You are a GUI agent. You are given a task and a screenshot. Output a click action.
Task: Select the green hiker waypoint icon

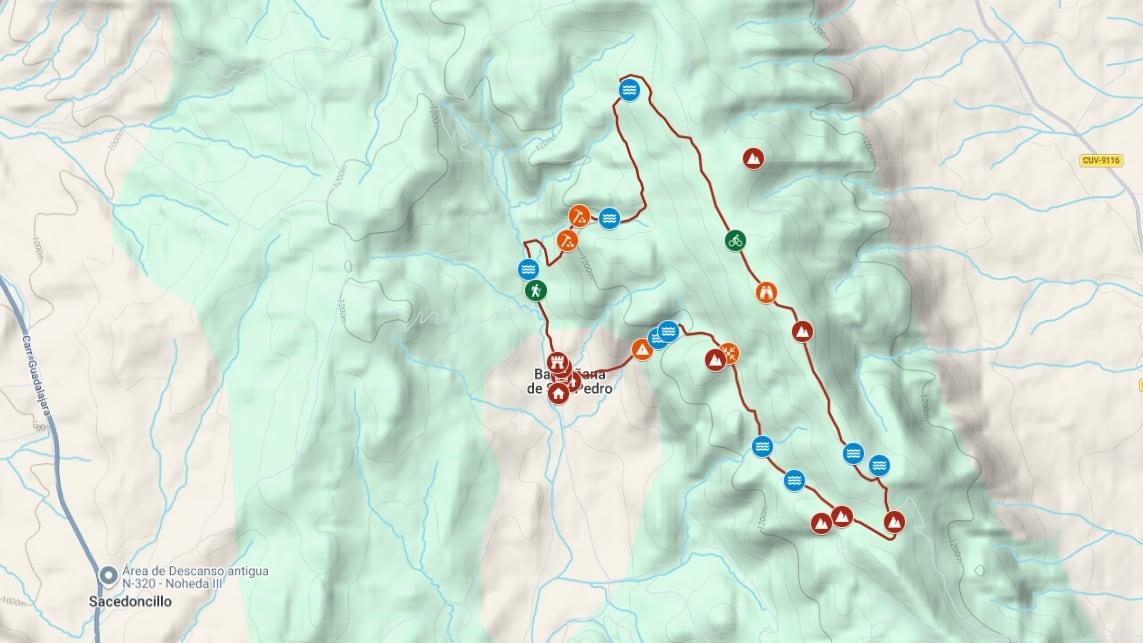click(536, 291)
